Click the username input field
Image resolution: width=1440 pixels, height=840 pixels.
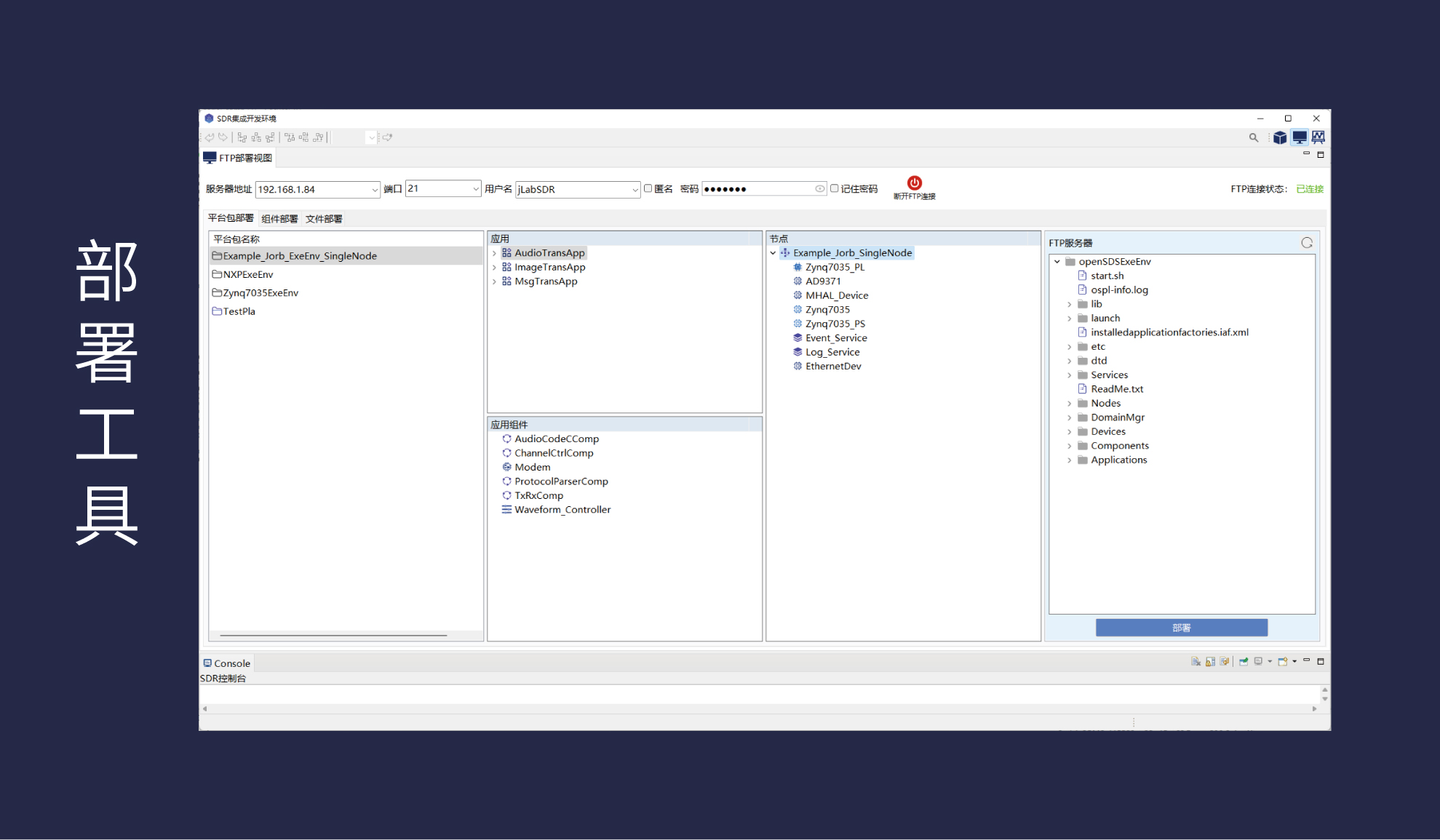[572, 190]
